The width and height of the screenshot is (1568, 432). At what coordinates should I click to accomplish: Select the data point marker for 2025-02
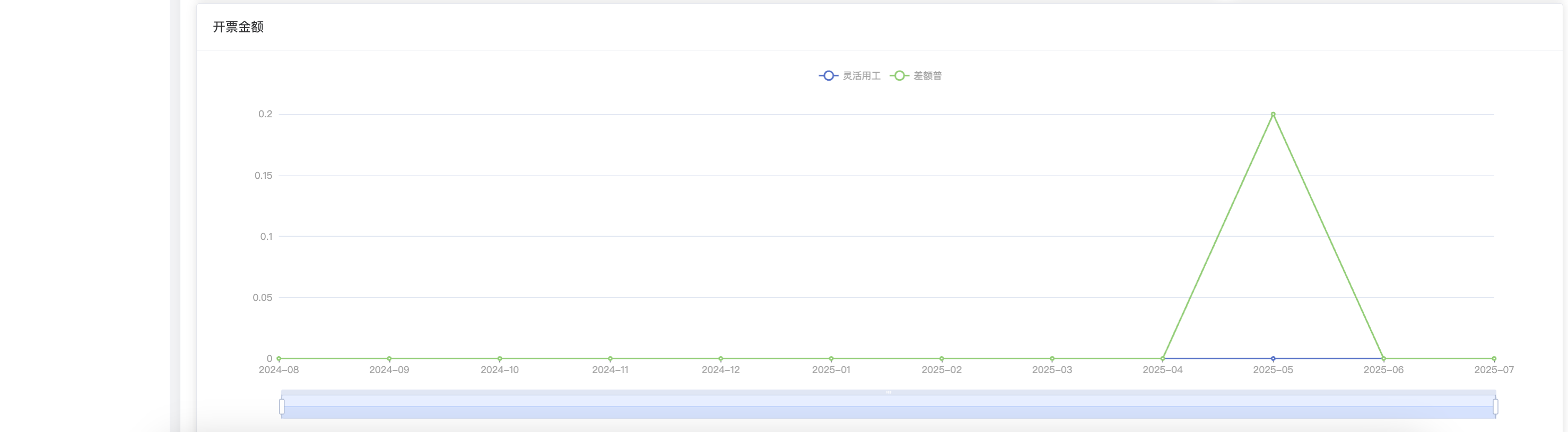(x=942, y=359)
